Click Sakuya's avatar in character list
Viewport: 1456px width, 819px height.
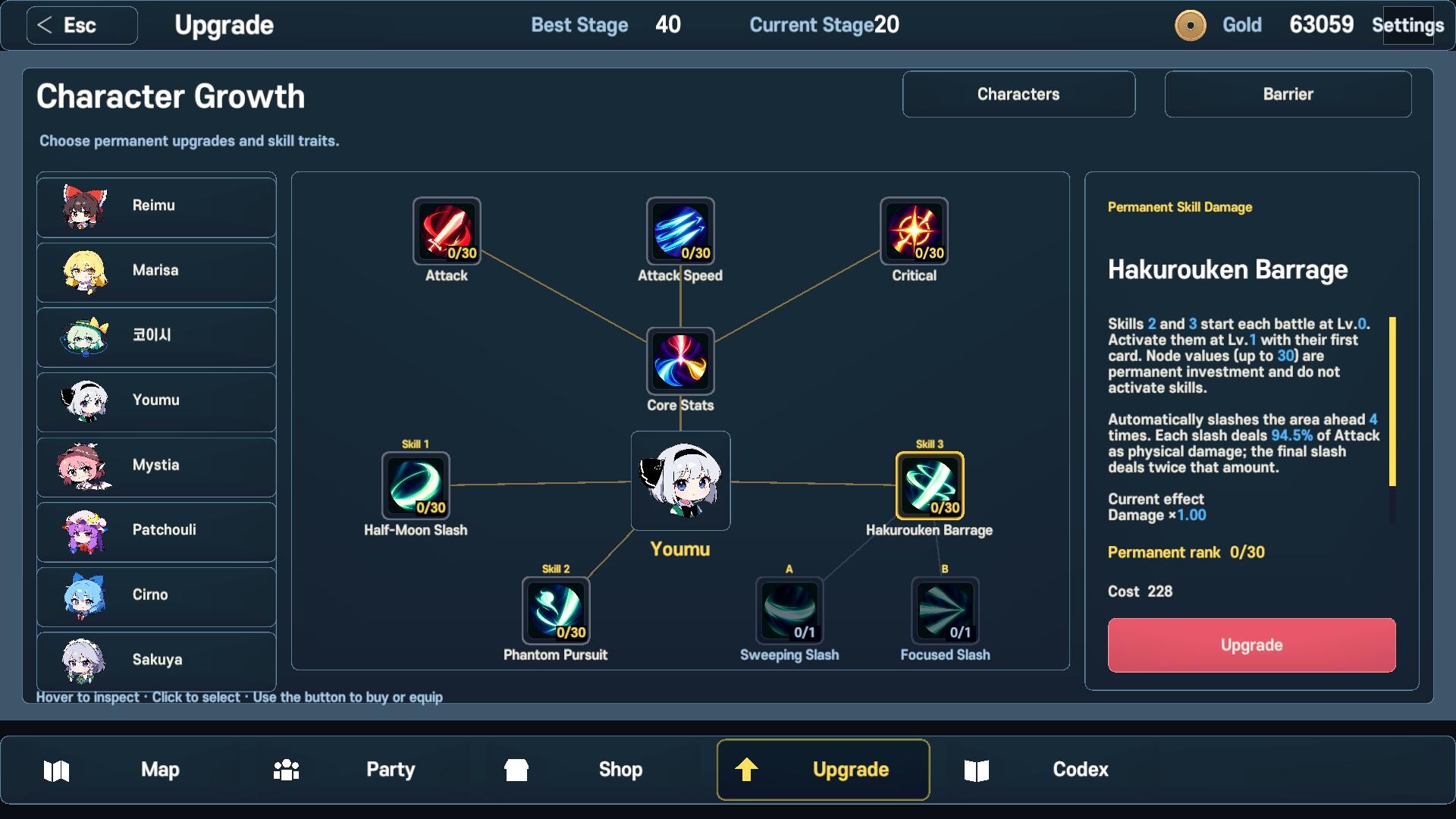click(x=83, y=661)
